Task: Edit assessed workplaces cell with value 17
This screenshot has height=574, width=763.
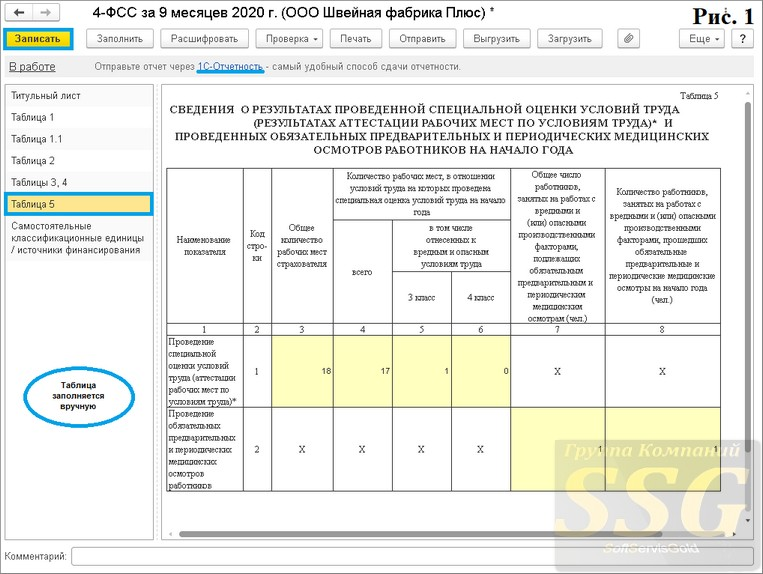Action: (363, 371)
